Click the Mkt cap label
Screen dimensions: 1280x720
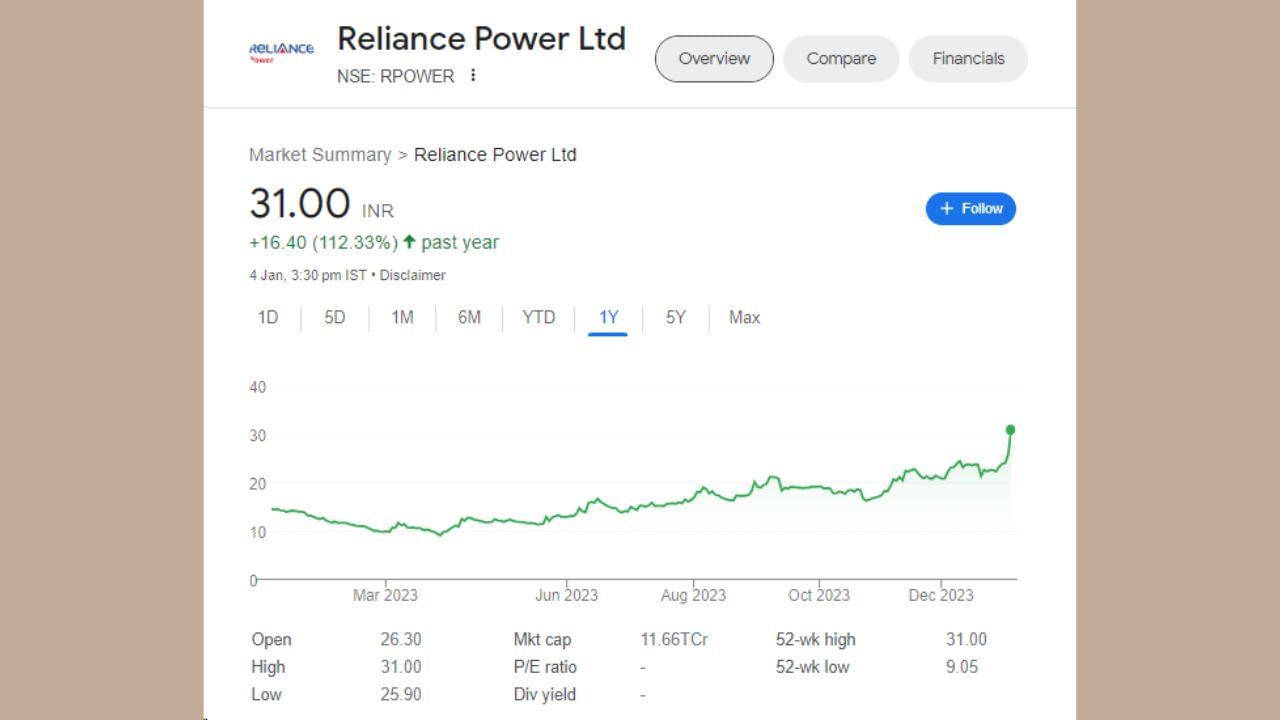542,640
